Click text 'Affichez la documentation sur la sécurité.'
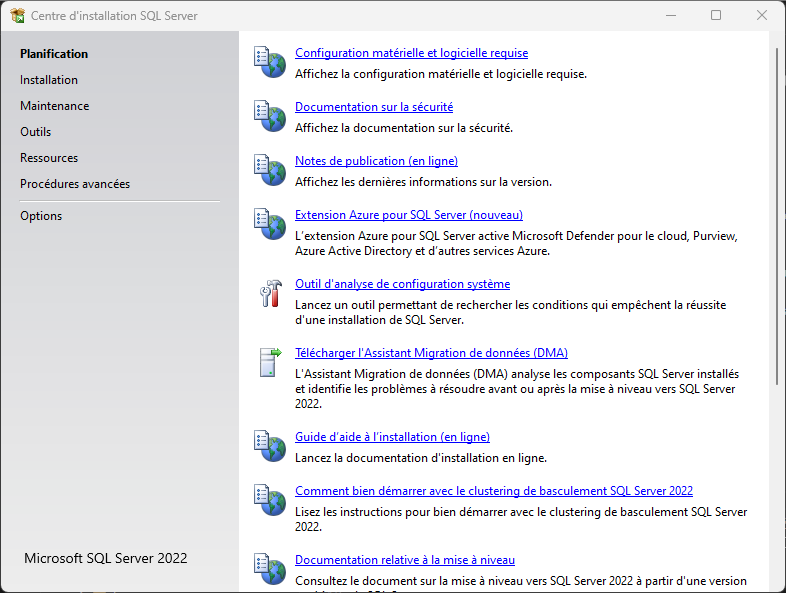 404,128
